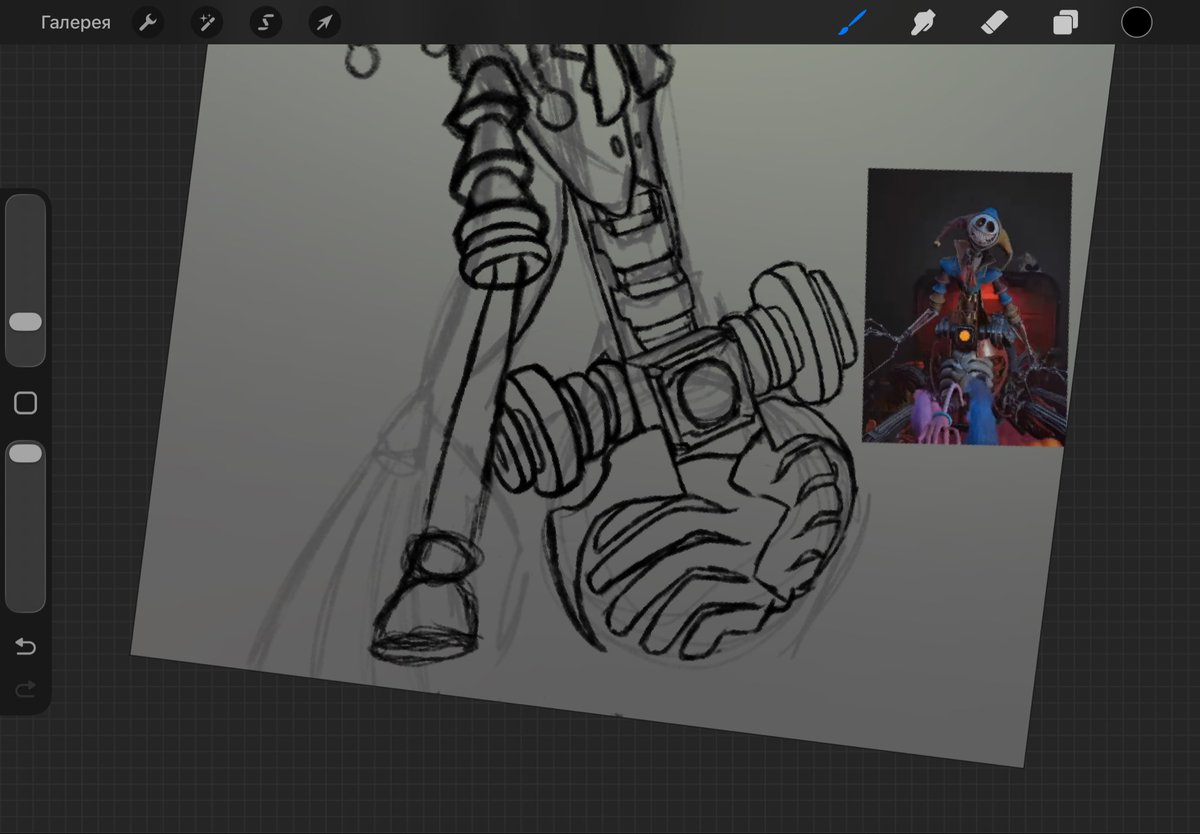
Task: Undo the last stroke
Action: point(25,647)
